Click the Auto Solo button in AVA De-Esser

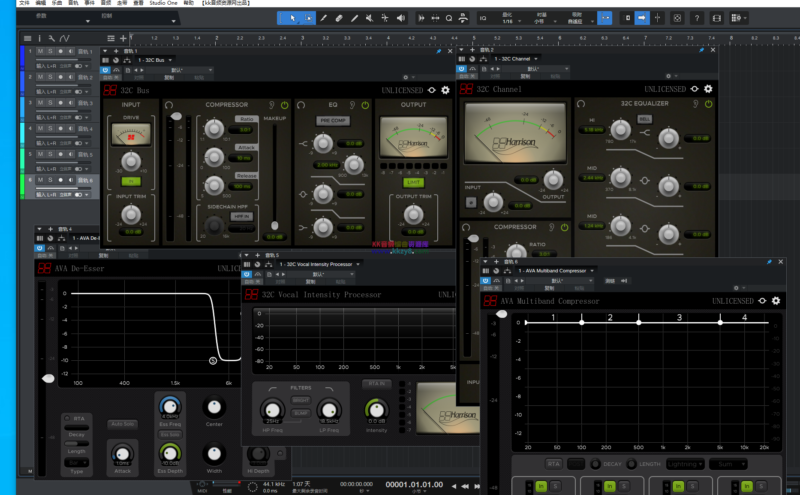point(122,424)
